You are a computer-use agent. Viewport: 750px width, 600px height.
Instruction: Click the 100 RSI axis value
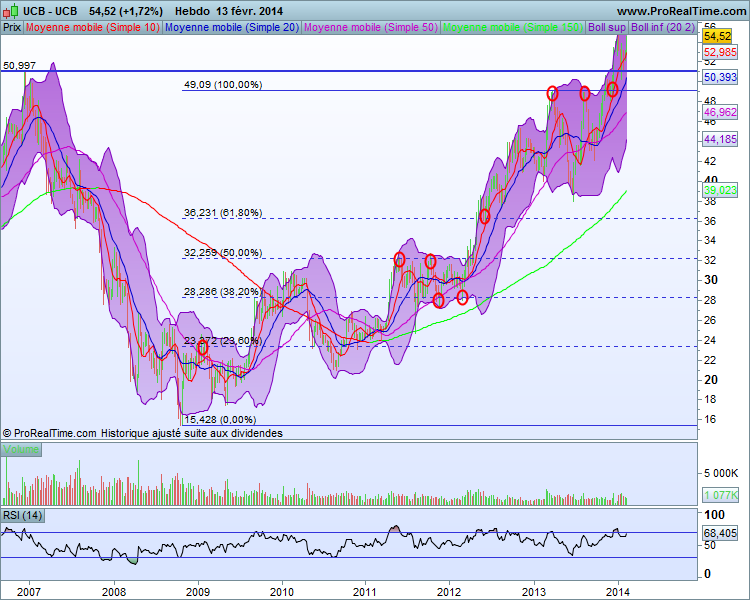[x=714, y=515]
